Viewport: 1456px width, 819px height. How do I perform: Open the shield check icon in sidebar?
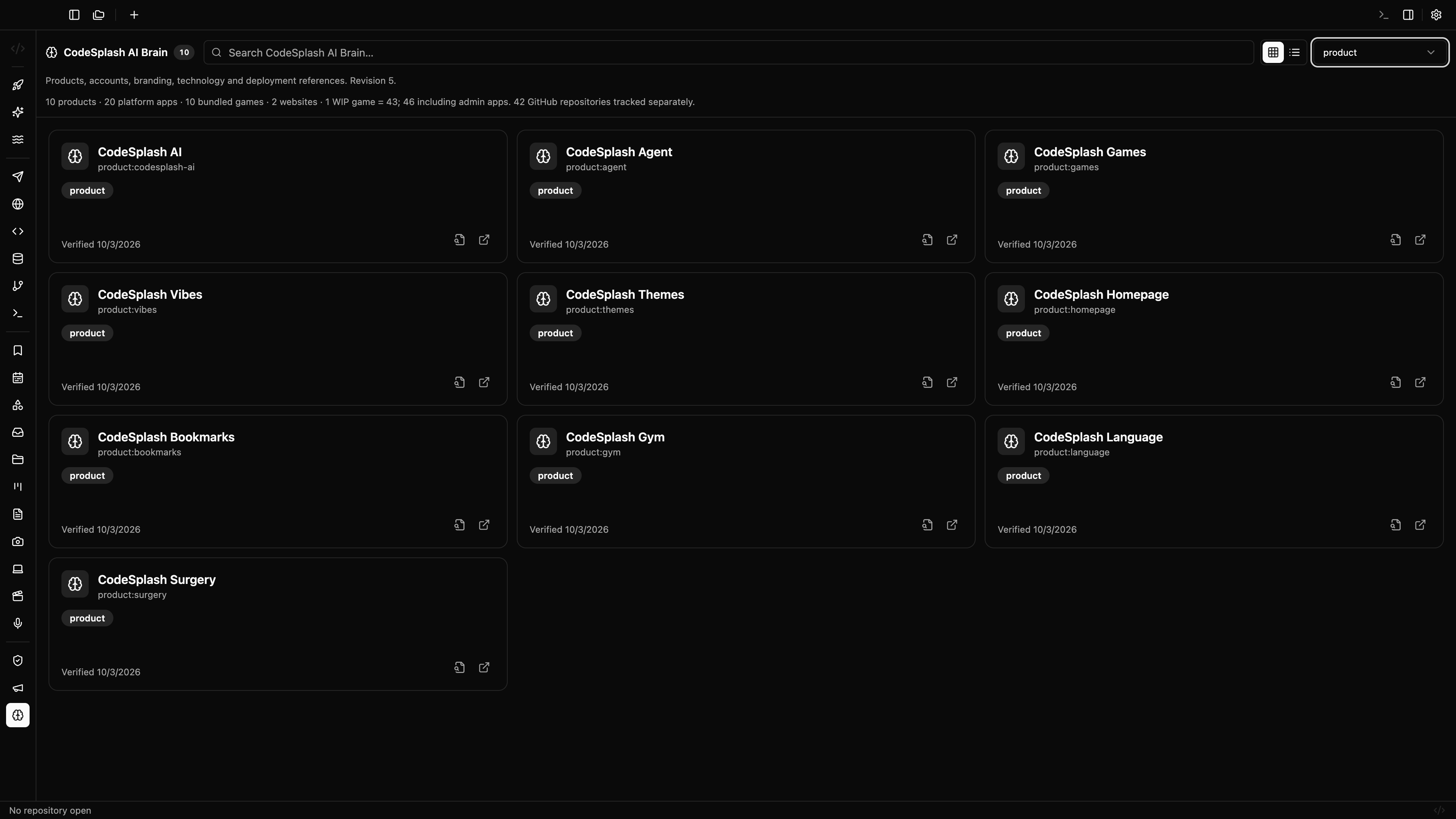pos(17,661)
